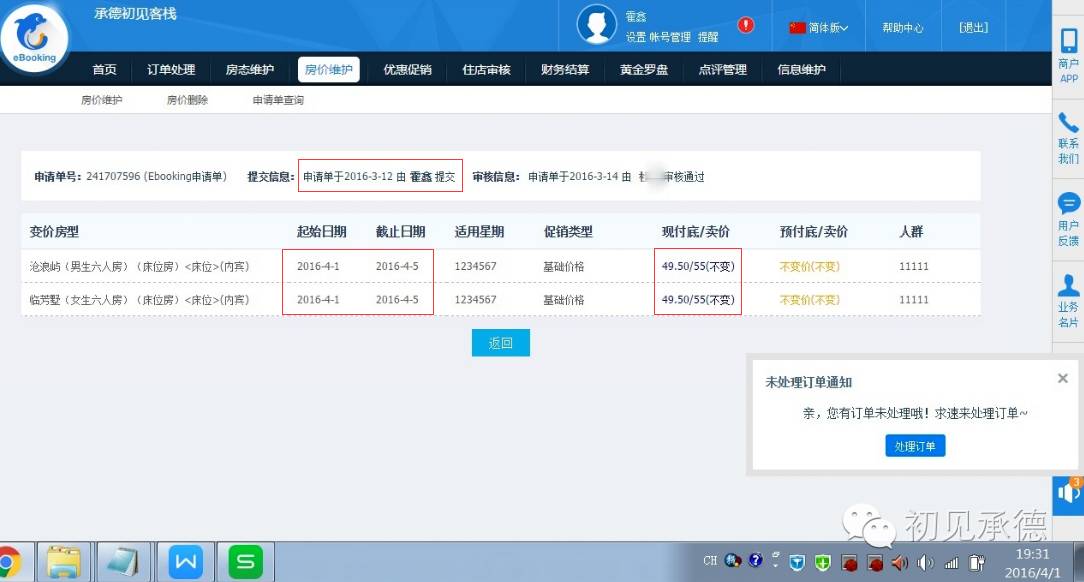The image size is (1084, 582).
Task: Open 设置 link under user name
Action: pyautogui.click(x=635, y=37)
